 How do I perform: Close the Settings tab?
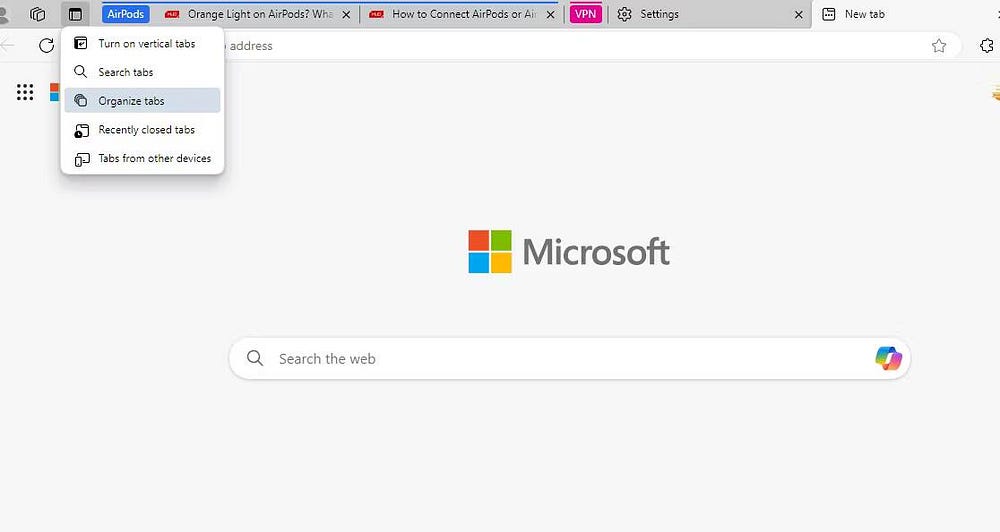[798, 14]
